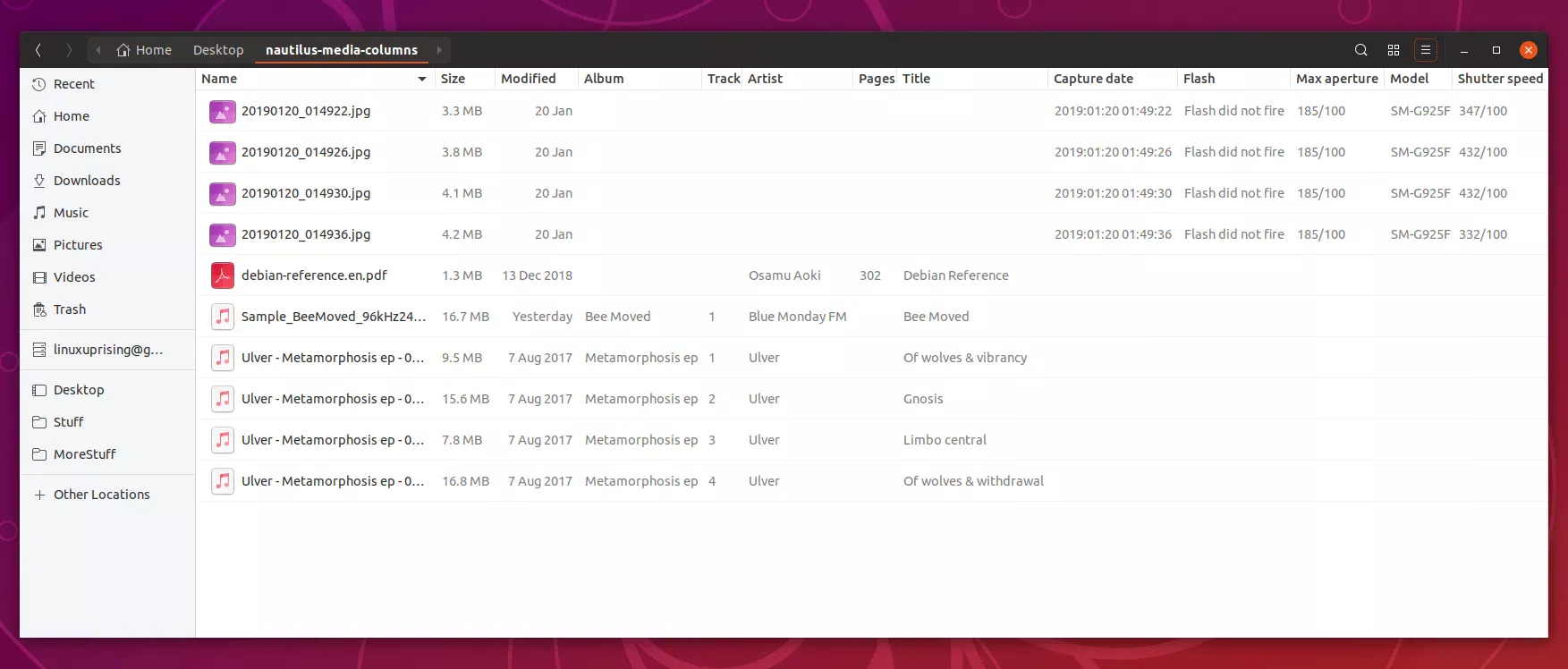Open Other Locations in the sidebar

point(107,495)
